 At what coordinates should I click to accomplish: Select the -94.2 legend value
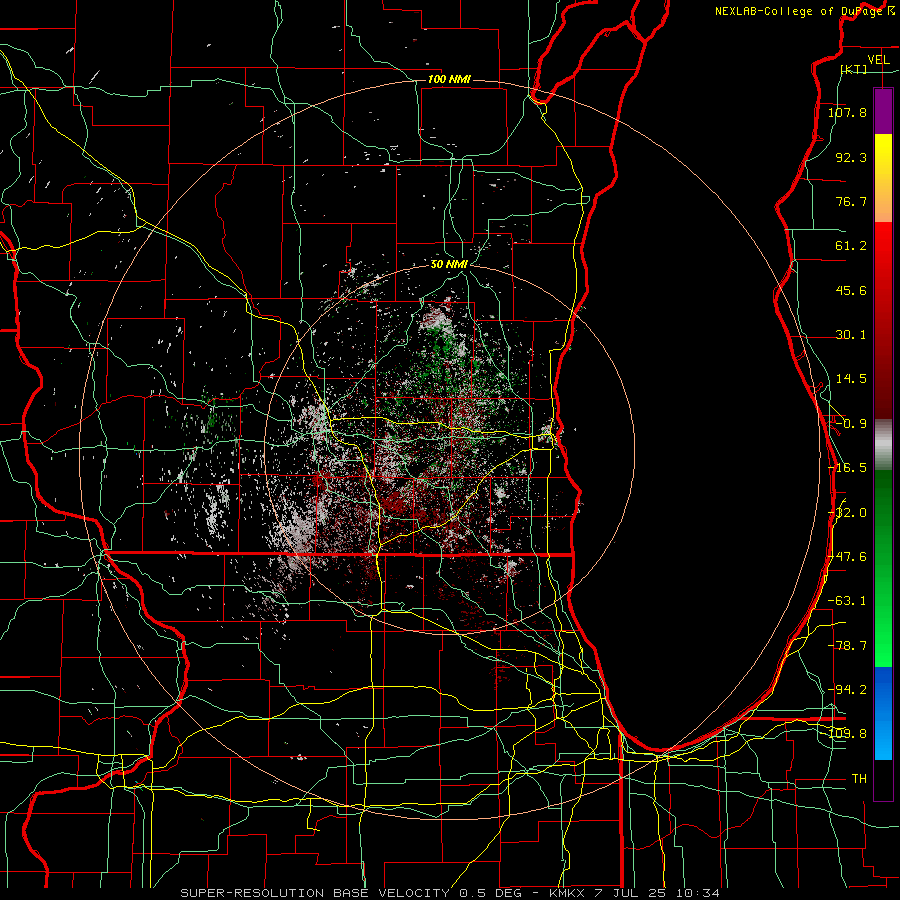tap(847, 689)
